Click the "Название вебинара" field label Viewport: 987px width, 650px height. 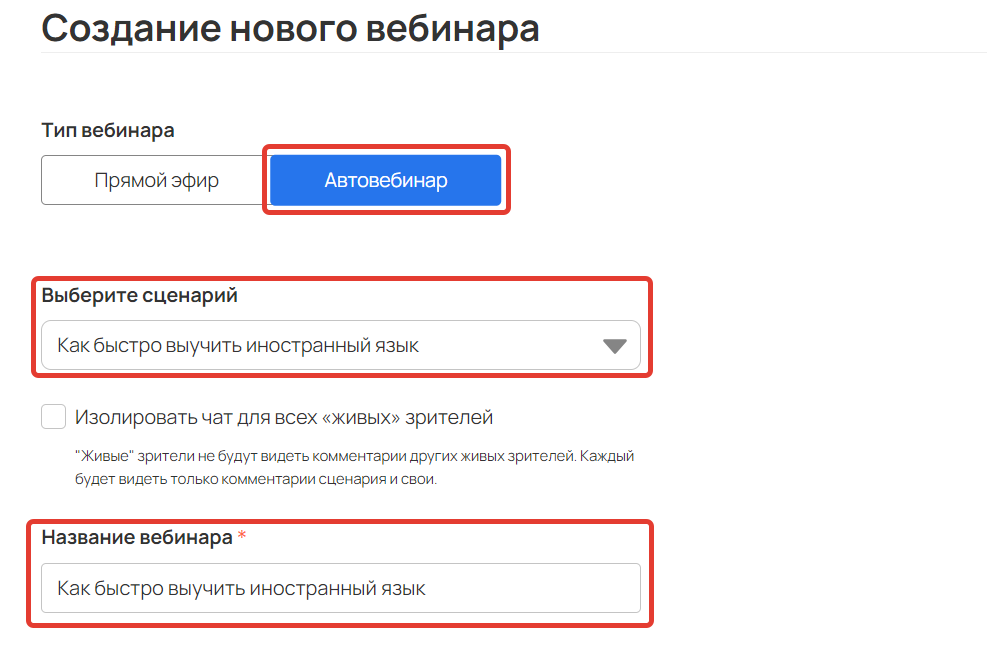137,537
